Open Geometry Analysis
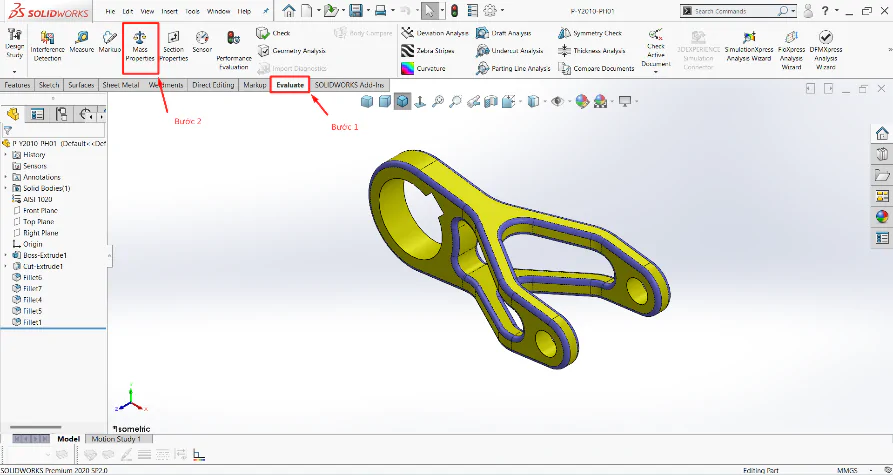893x475 pixels. click(x=292, y=51)
